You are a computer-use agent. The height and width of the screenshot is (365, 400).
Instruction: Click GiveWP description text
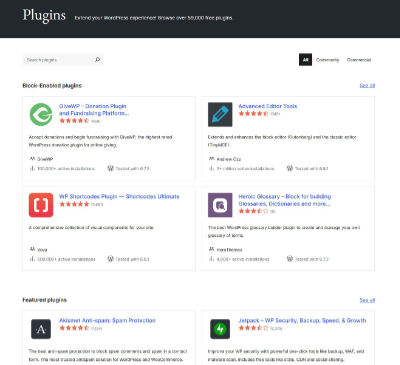(100, 141)
